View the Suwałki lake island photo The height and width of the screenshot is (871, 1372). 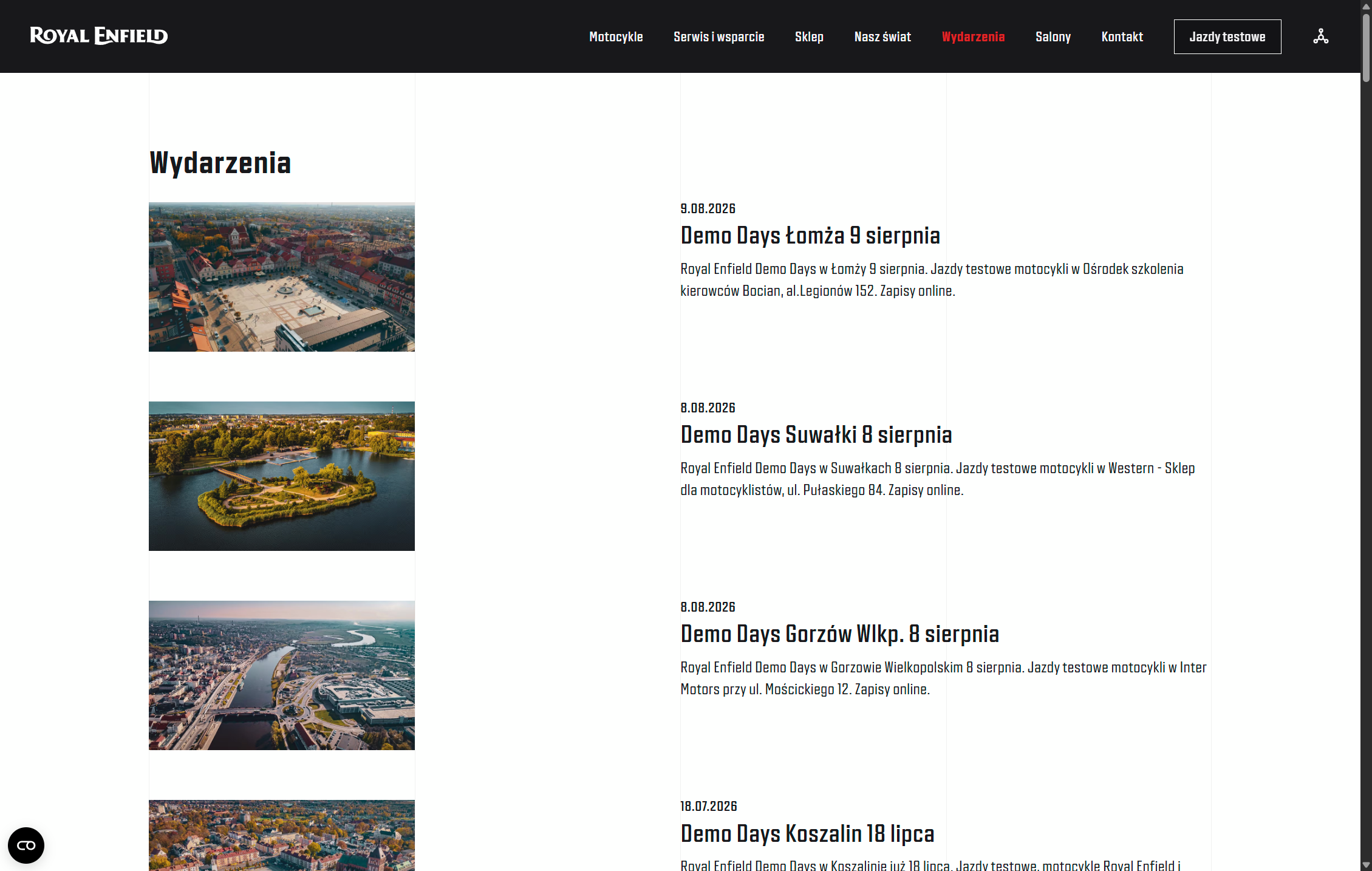click(282, 476)
